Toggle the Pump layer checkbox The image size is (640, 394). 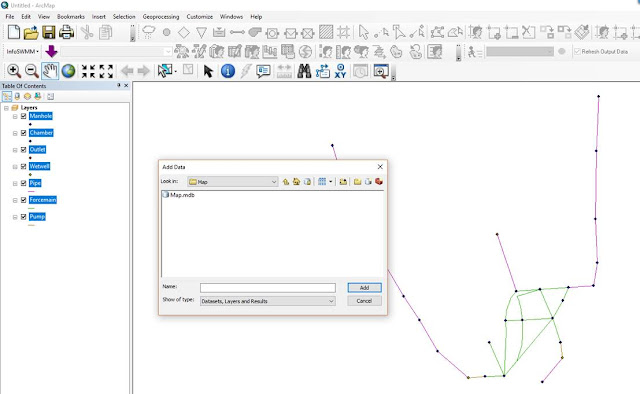click(24, 217)
